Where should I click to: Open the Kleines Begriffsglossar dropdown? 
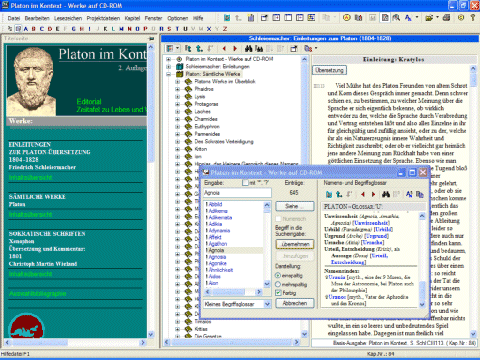267,304
